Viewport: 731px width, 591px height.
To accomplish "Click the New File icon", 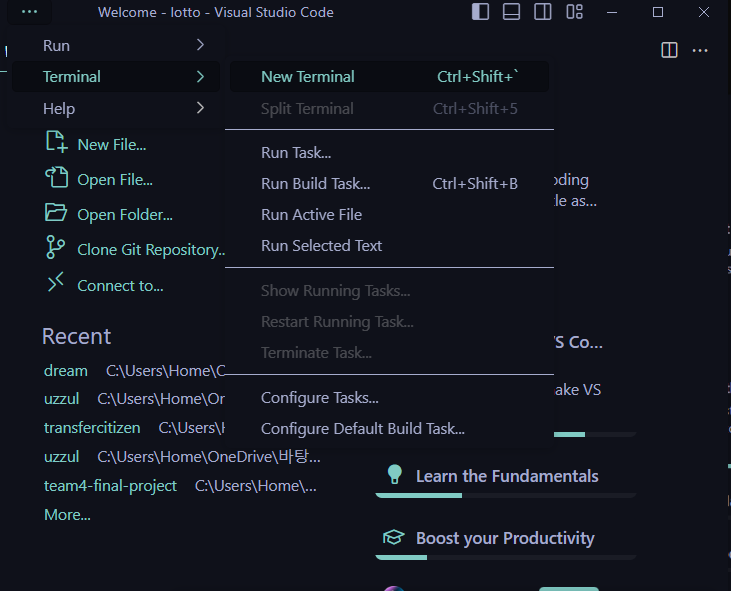I will pos(56,142).
